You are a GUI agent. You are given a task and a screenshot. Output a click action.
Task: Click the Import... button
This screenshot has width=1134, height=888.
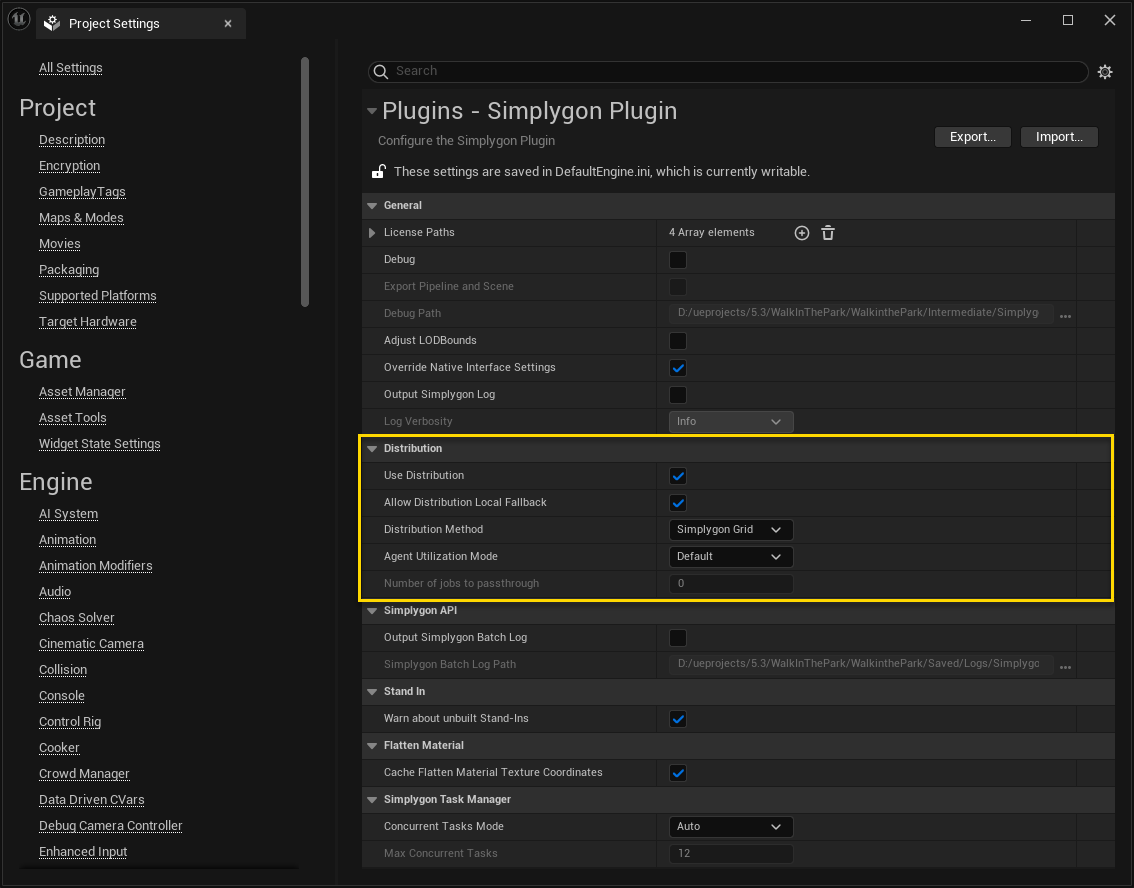1058,136
